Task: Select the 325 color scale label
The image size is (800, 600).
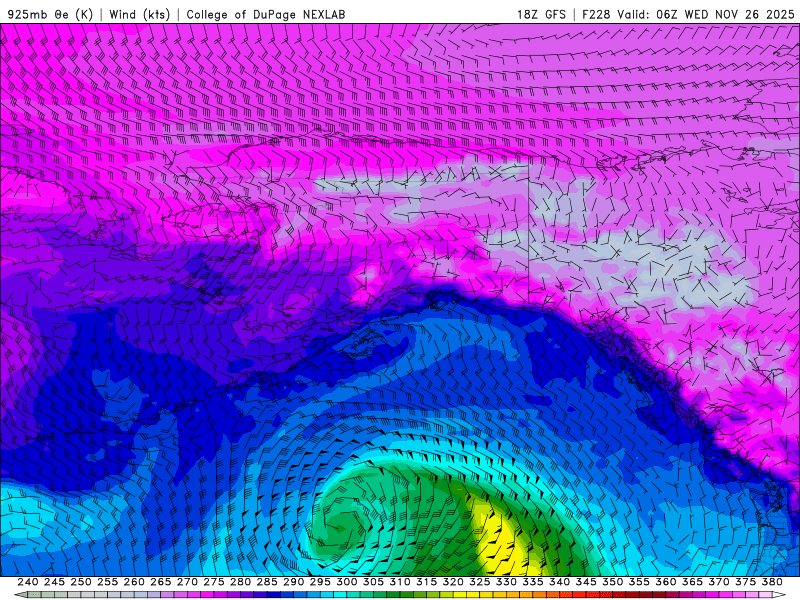Action: click(x=480, y=582)
